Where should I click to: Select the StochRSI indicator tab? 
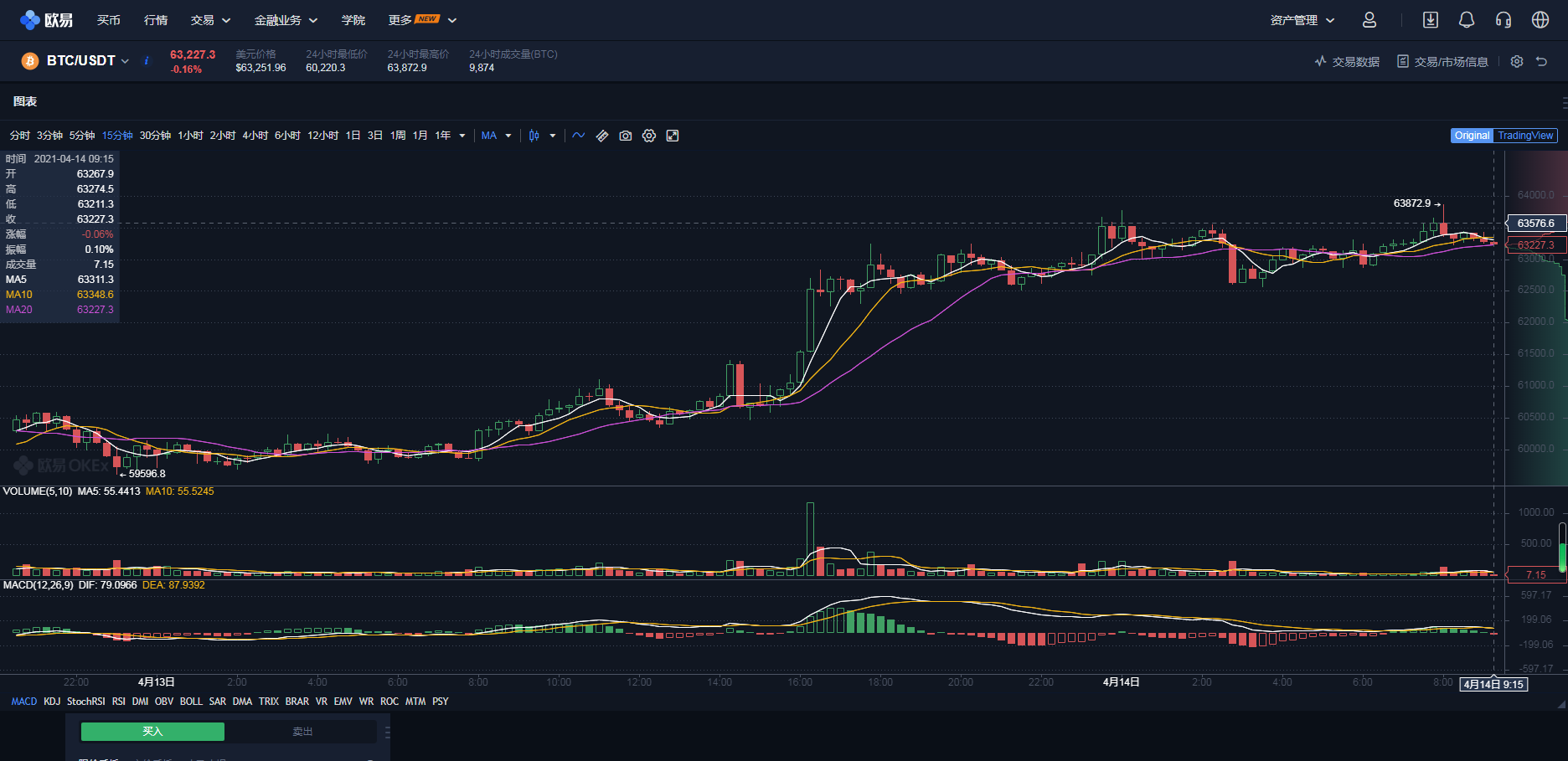click(x=86, y=702)
